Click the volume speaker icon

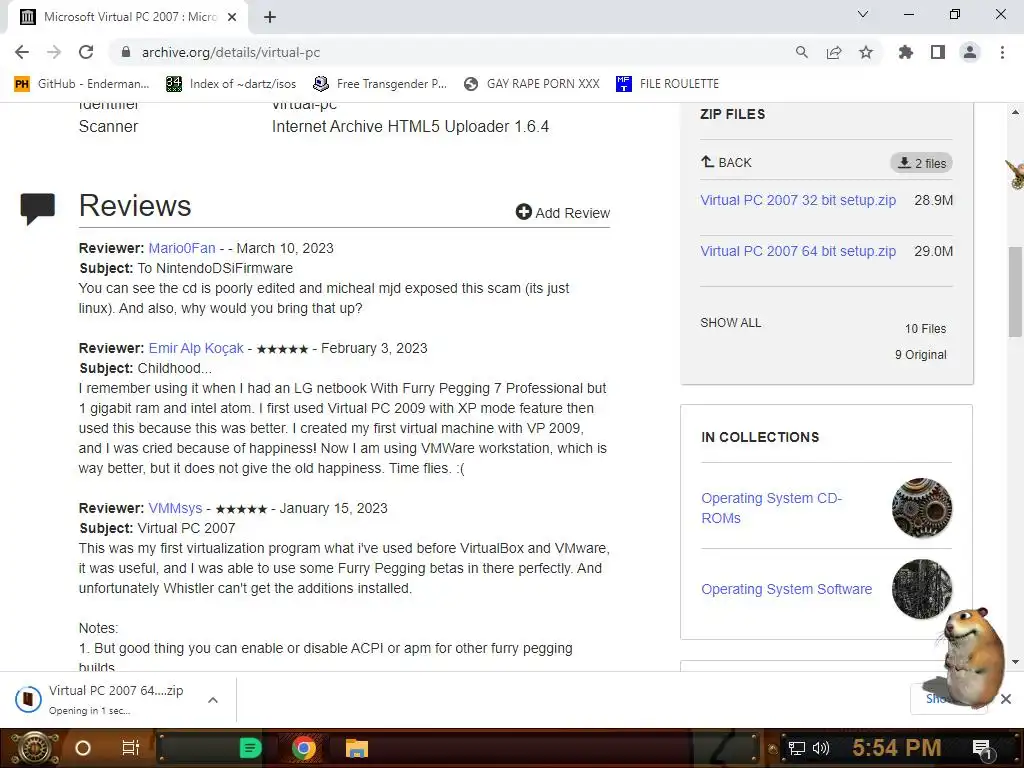[x=820, y=748]
